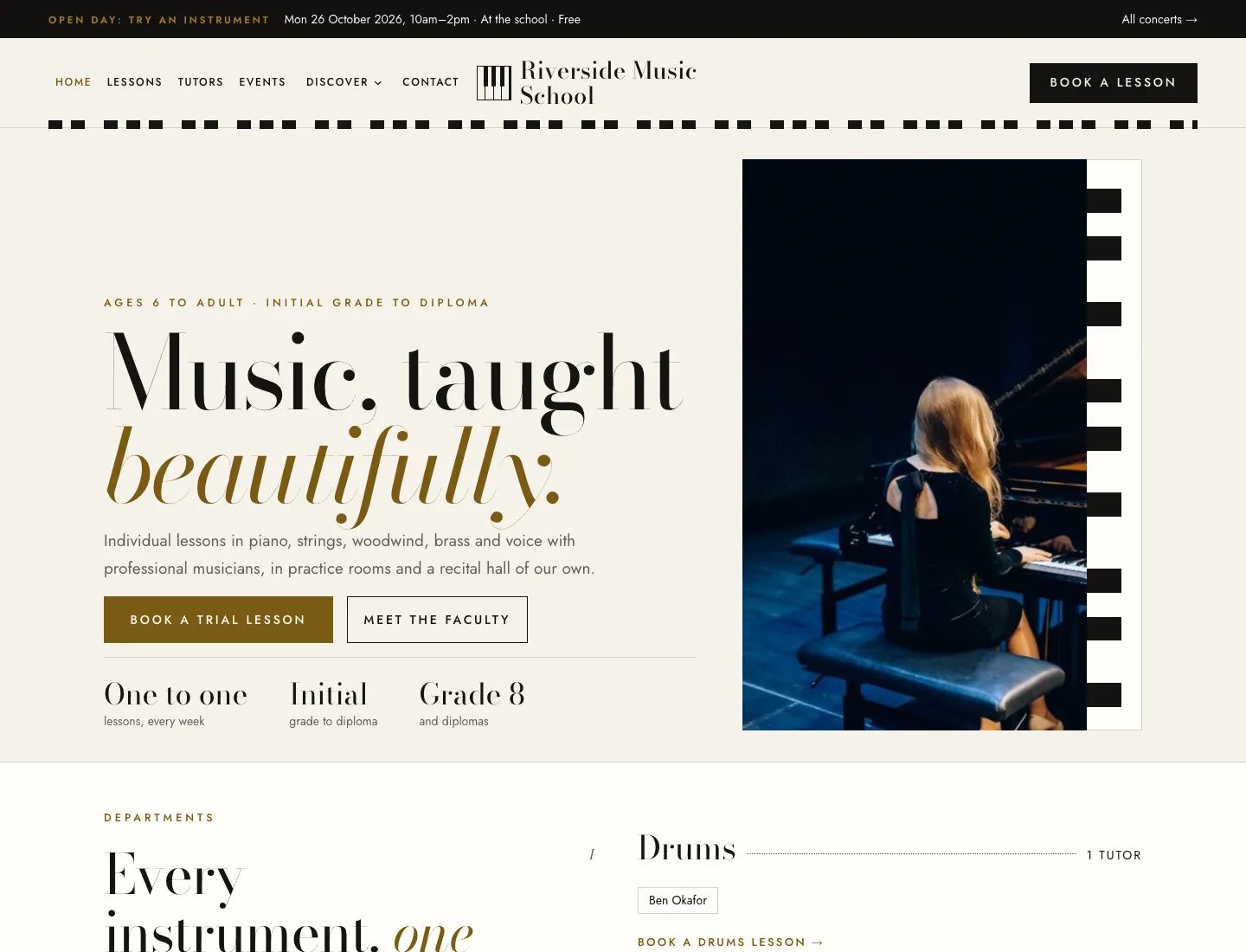
Task: Select the Ben Okafor tutor chip
Action: coord(678,900)
